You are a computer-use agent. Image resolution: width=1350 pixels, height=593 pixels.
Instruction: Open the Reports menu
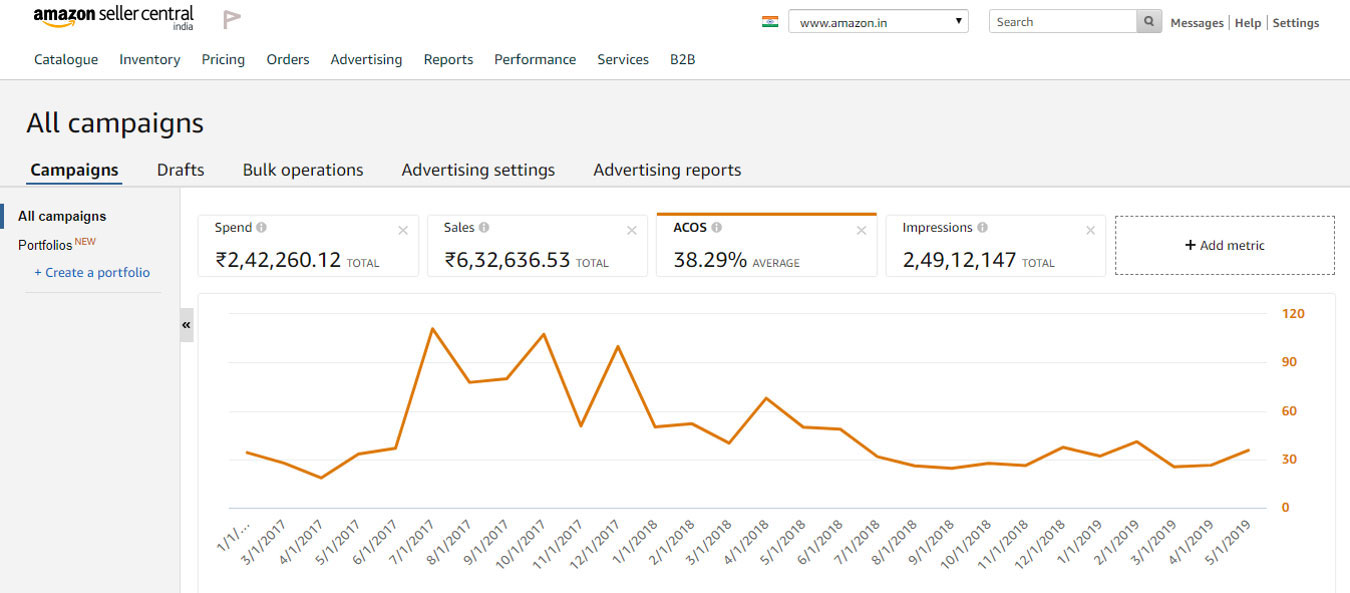[448, 60]
